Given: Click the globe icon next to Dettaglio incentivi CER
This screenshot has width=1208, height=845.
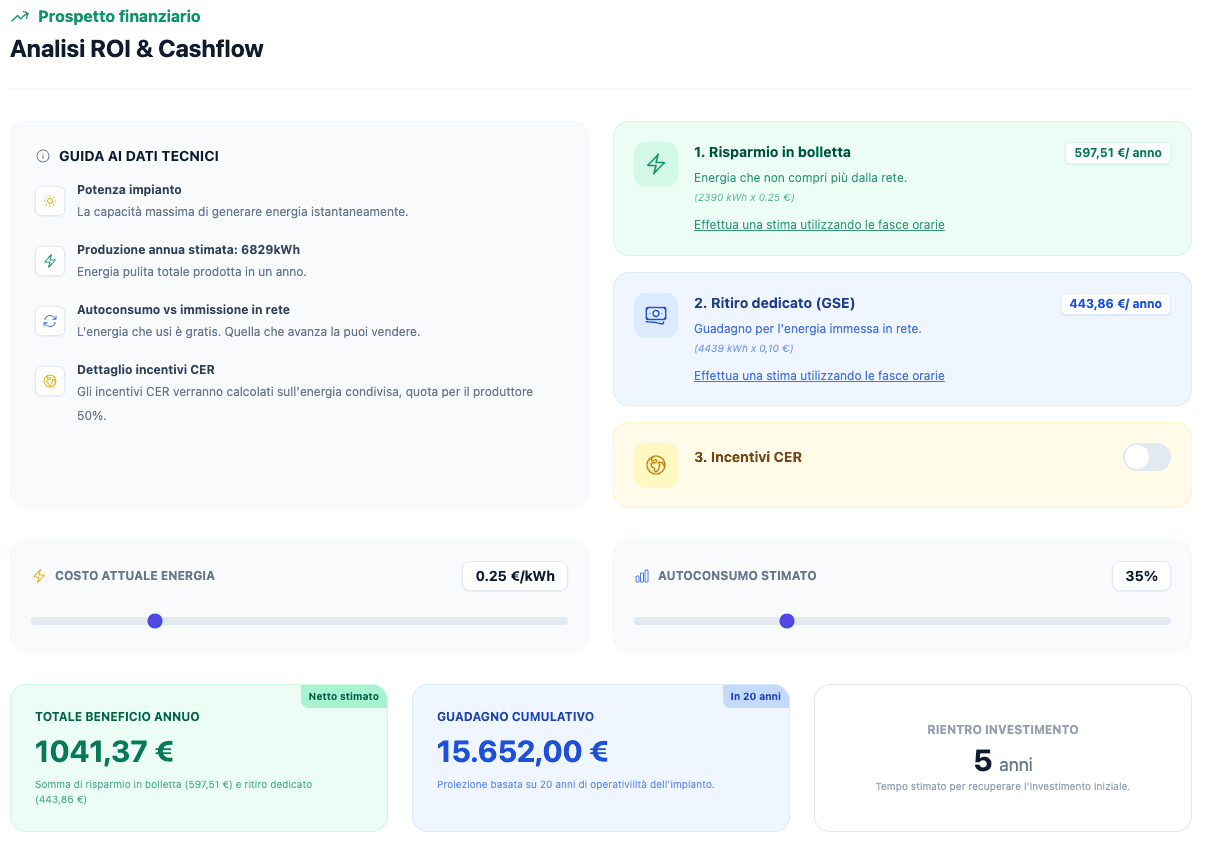Looking at the screenshot, I should click(x=50, y=381).
